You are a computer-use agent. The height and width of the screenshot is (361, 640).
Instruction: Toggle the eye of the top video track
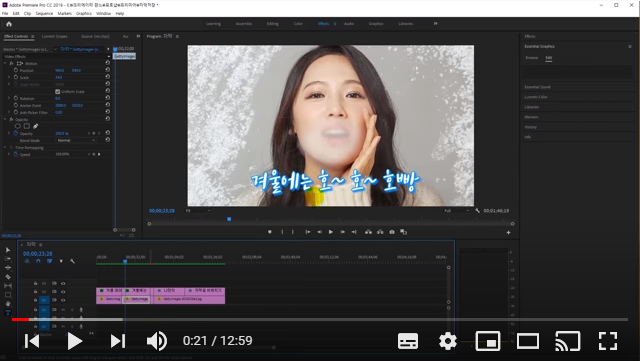[63, 283]
